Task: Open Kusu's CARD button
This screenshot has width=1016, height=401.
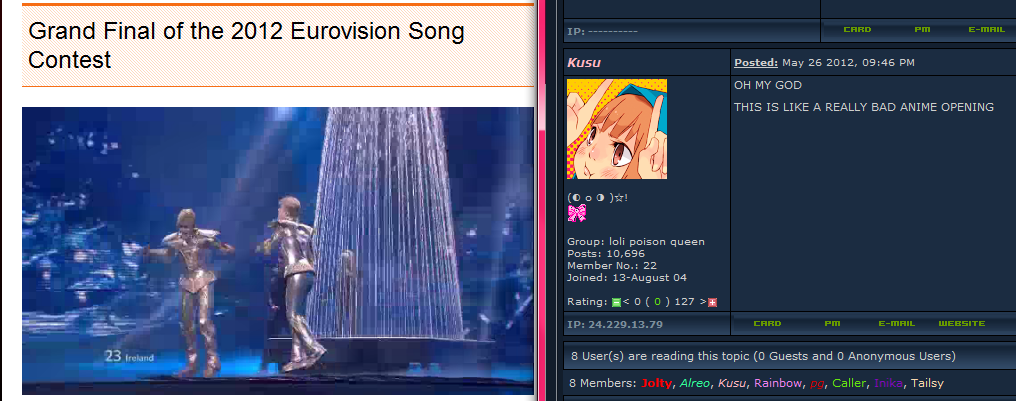Action: point(767,323)
